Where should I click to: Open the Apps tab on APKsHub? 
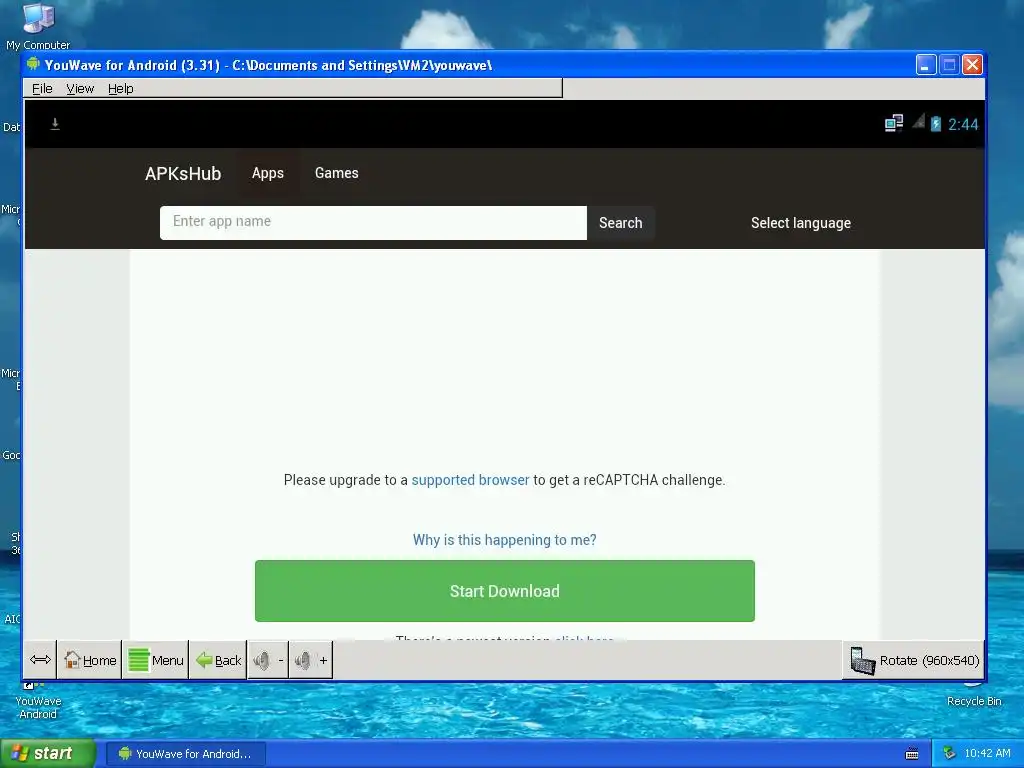coord(268,173)
